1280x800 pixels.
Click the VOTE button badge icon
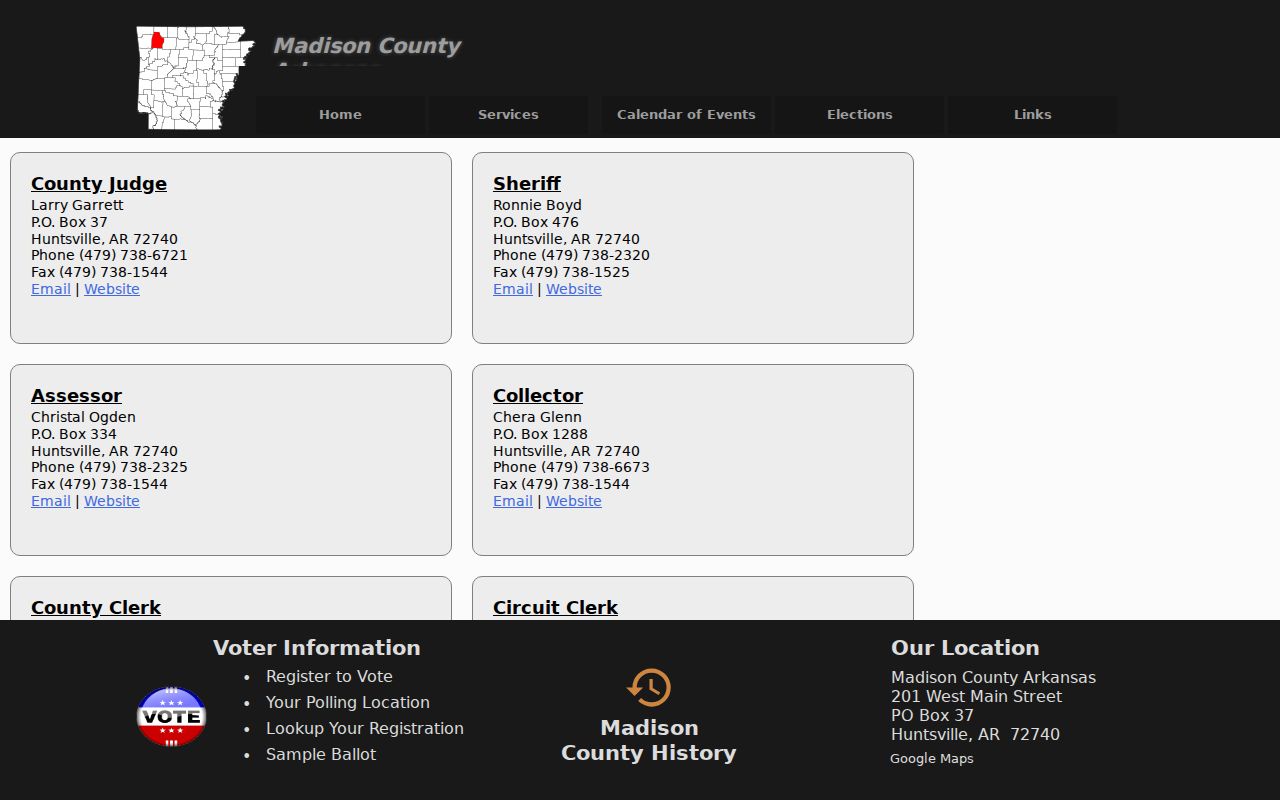(171, 716)
